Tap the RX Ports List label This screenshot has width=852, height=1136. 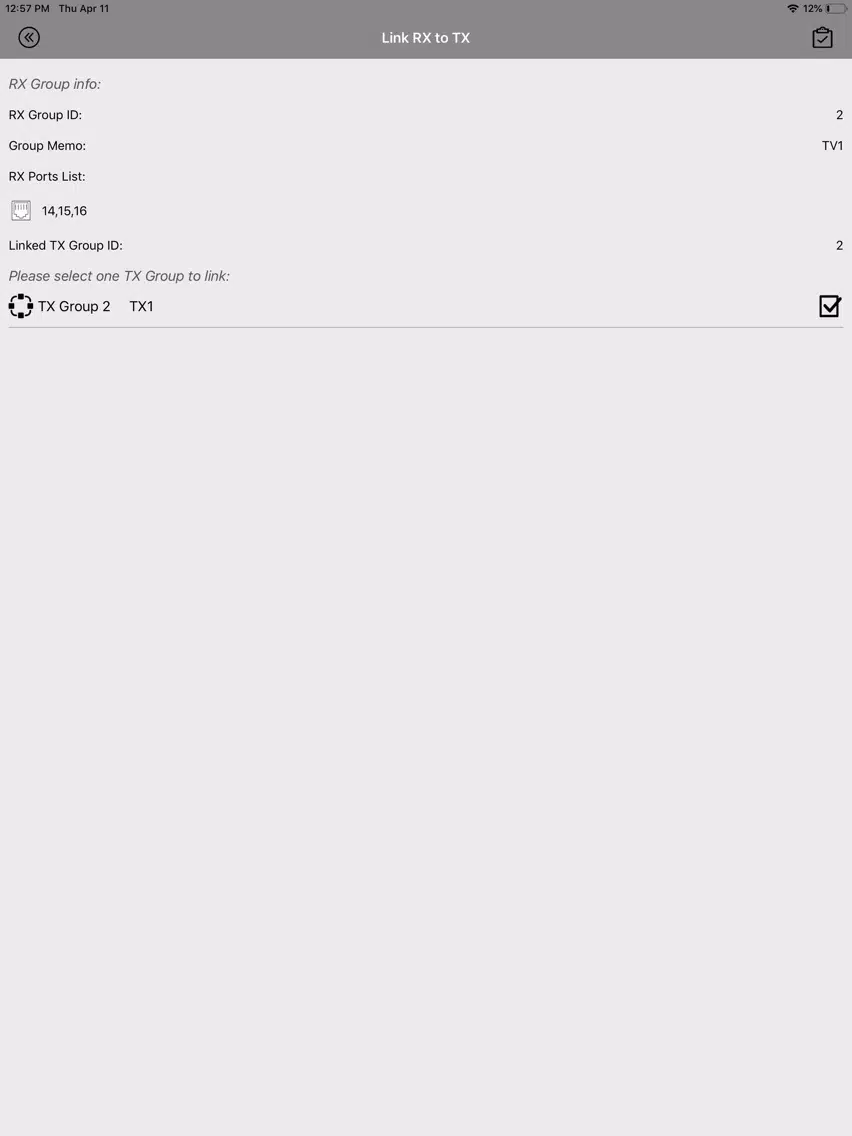click(x=47, y=177)
